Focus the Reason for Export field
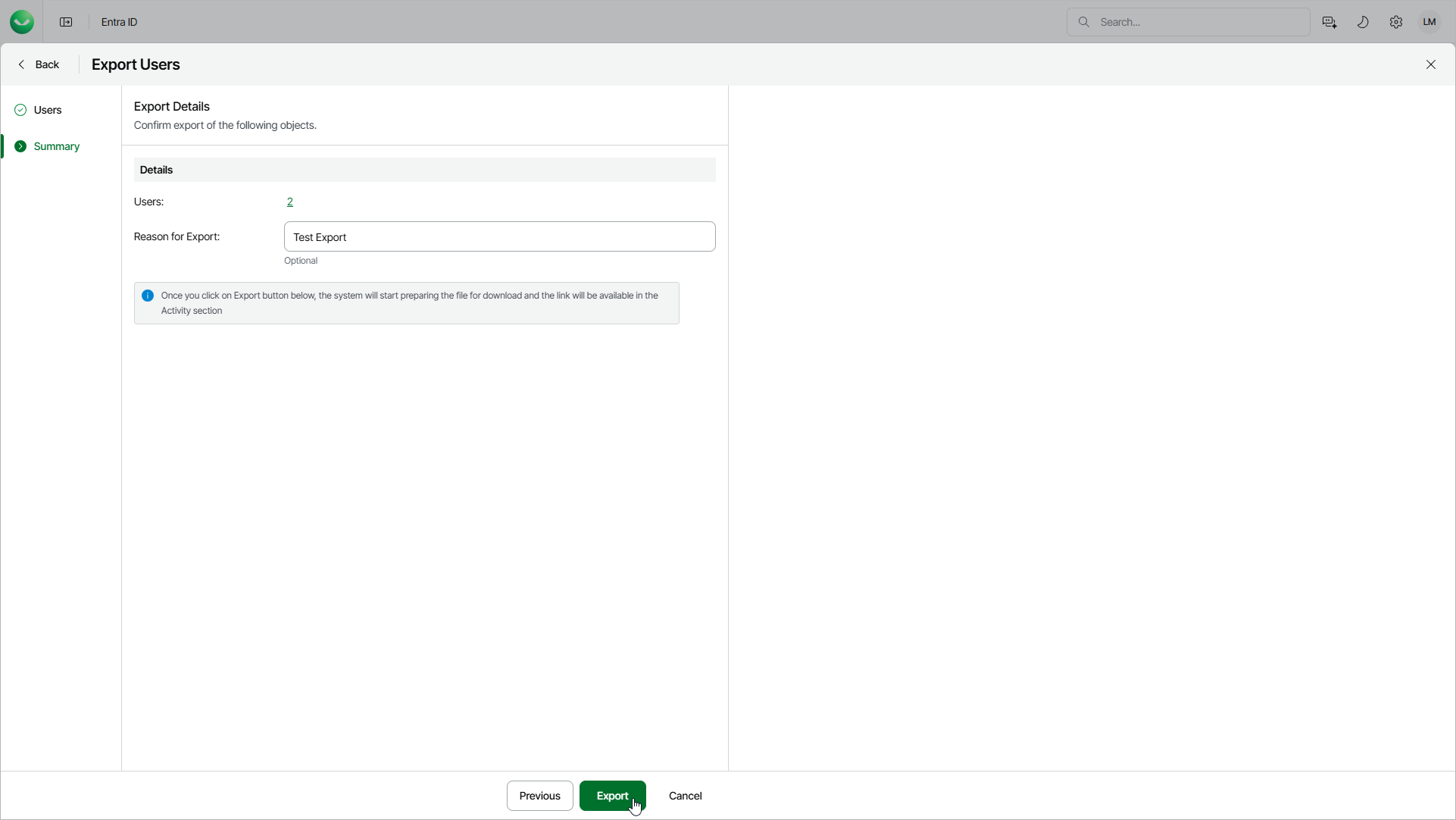Screen dimensions: 1456x820 point(499,236)
